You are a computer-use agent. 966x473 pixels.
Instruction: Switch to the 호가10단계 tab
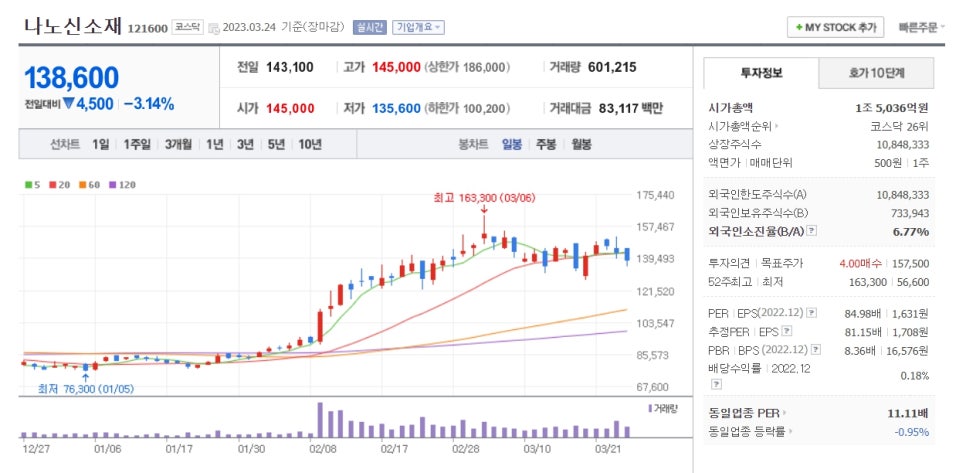876,73
